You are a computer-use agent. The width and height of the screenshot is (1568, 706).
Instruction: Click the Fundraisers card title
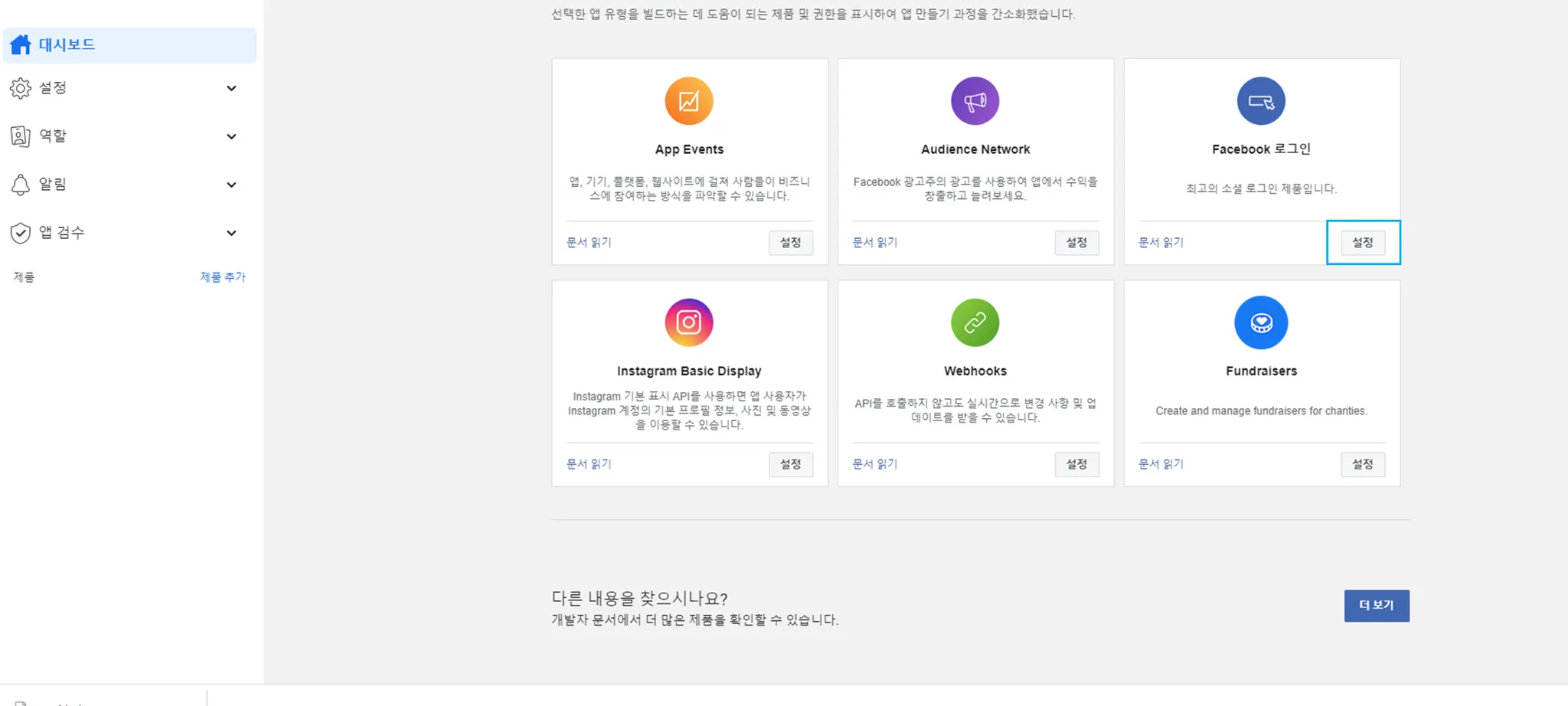pyautogui.click(x=1261, y=371)
